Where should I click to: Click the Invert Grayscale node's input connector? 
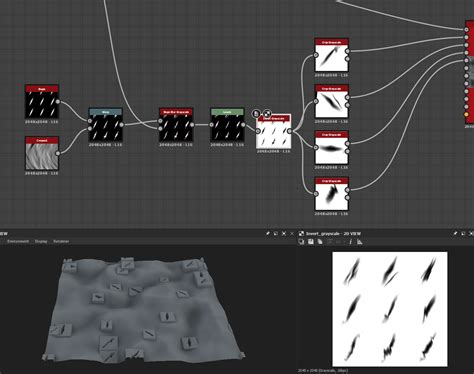tap(257, 131)
